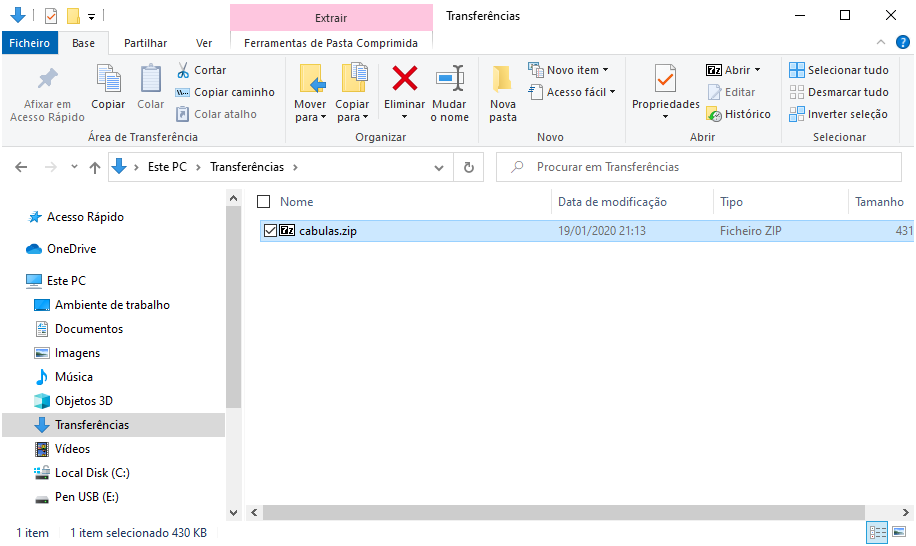Viewport: 916px width, 546px height.
Task: Click the Extrair contextual tab header
Action: click(x=331, y=18)
